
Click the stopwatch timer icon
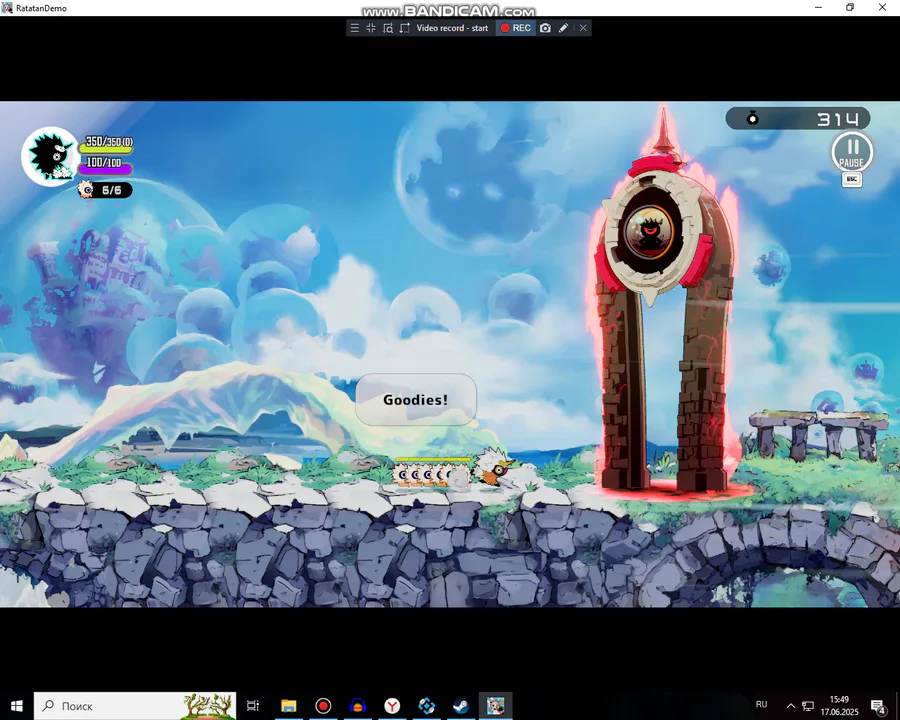click(x=752, y=118)
